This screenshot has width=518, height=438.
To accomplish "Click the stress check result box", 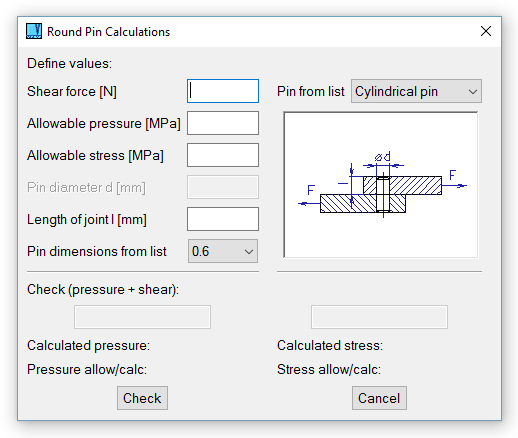I will [x=379, y=317].
